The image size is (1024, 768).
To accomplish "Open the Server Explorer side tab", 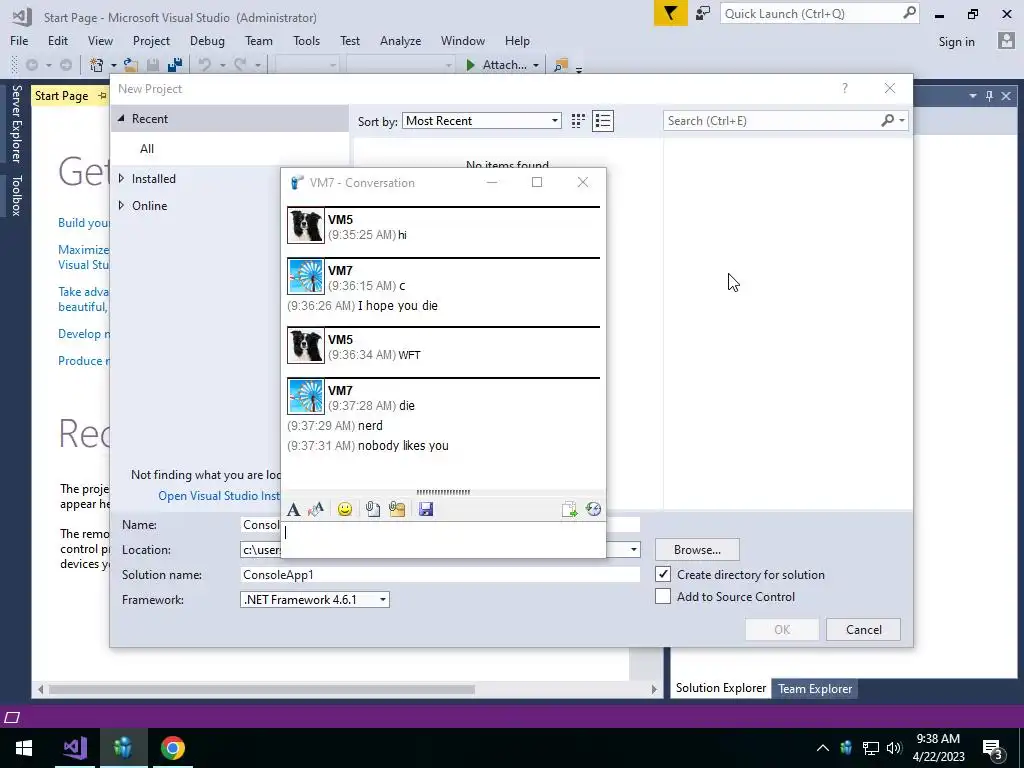I will pyautogui.click(x=16, y=123).
